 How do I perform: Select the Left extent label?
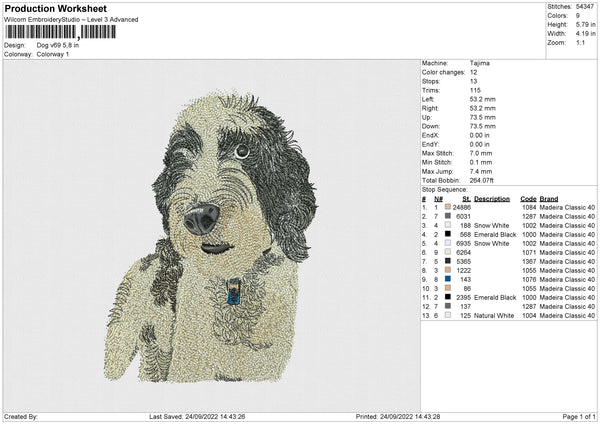pos(427,99)
